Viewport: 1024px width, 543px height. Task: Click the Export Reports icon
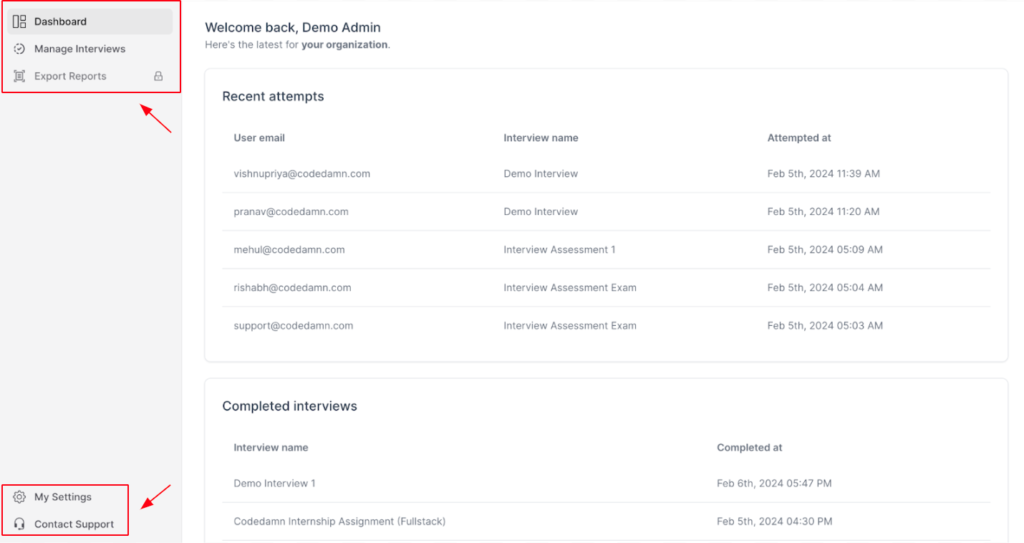[20, 76]
